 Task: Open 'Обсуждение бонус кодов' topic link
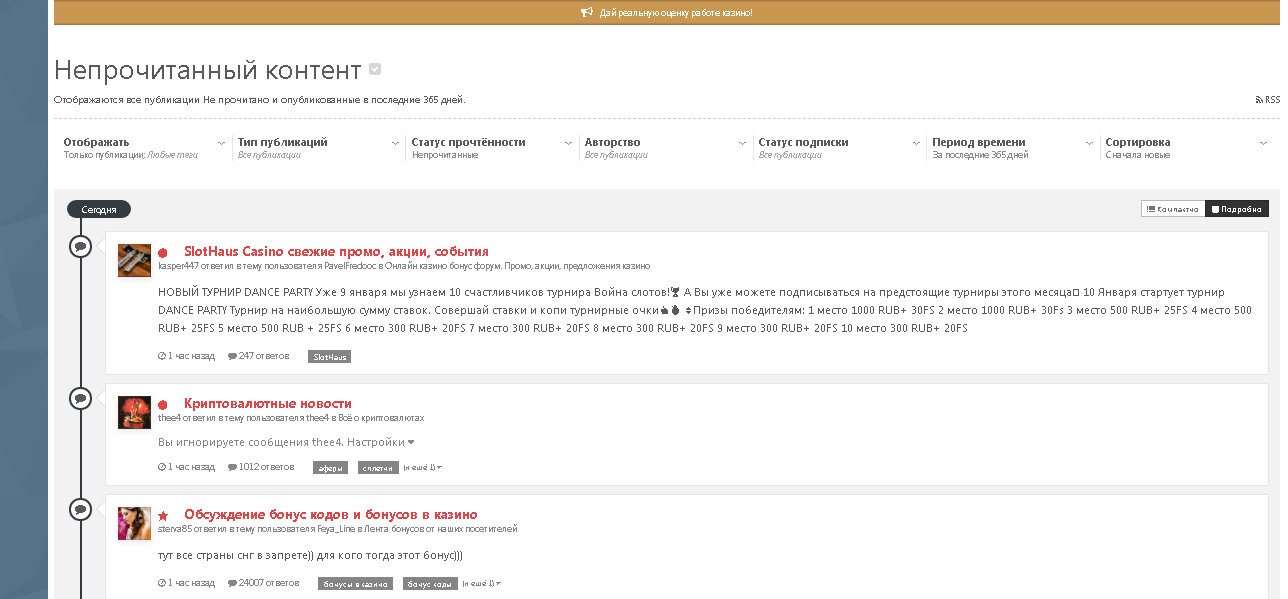[330, 514]
